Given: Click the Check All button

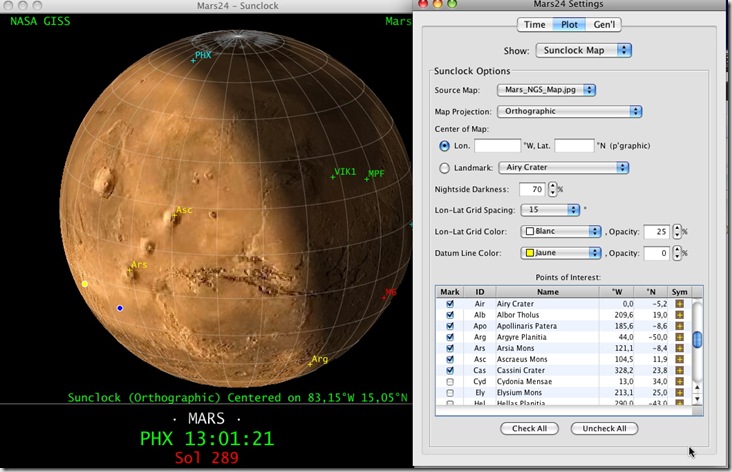Looking at the screenshot, I should pyautogui.click(x=529, y=429).
